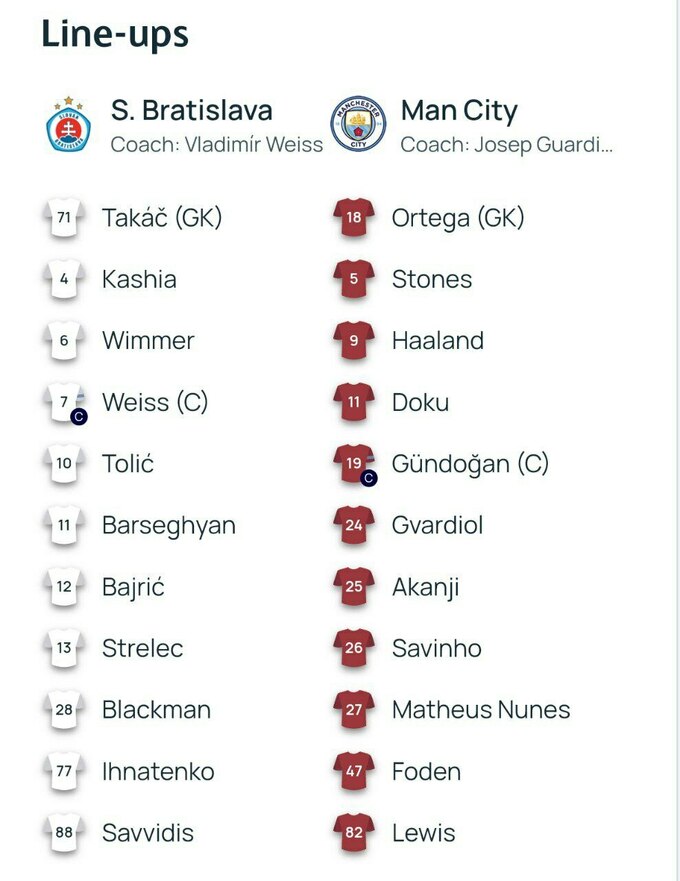Click Haaland's number 9 shirt icon

point(354,341)
